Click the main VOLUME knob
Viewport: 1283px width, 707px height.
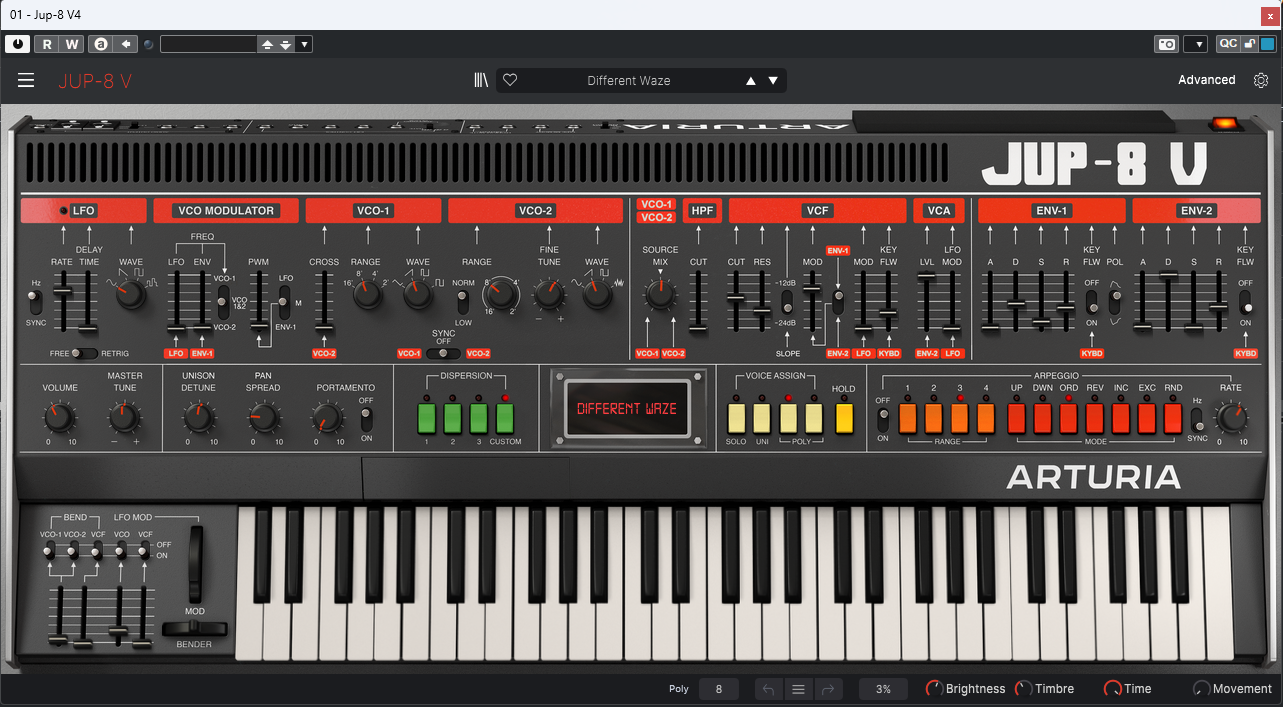pos(60,416)
